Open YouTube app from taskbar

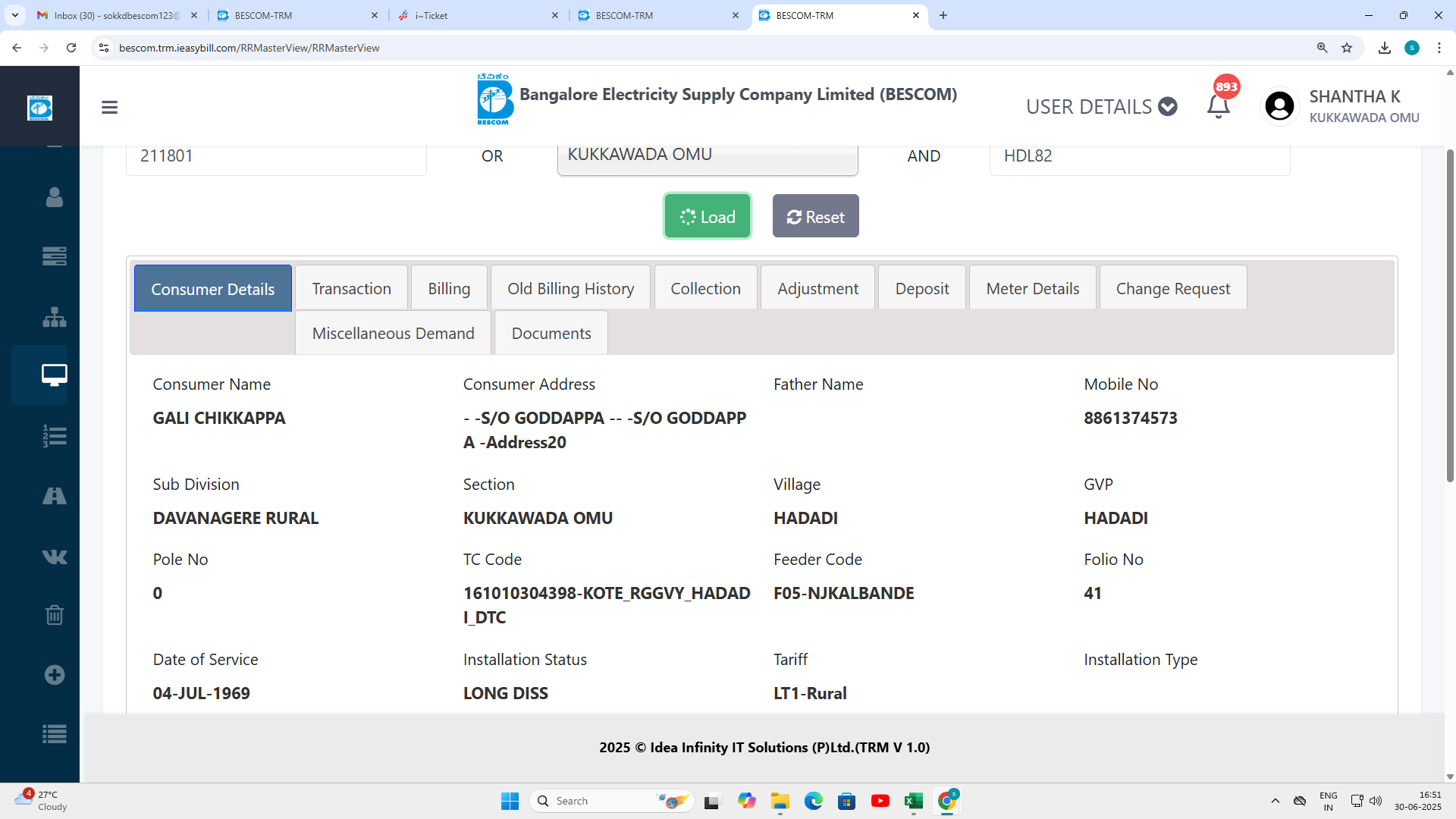(x=880, y=801)
